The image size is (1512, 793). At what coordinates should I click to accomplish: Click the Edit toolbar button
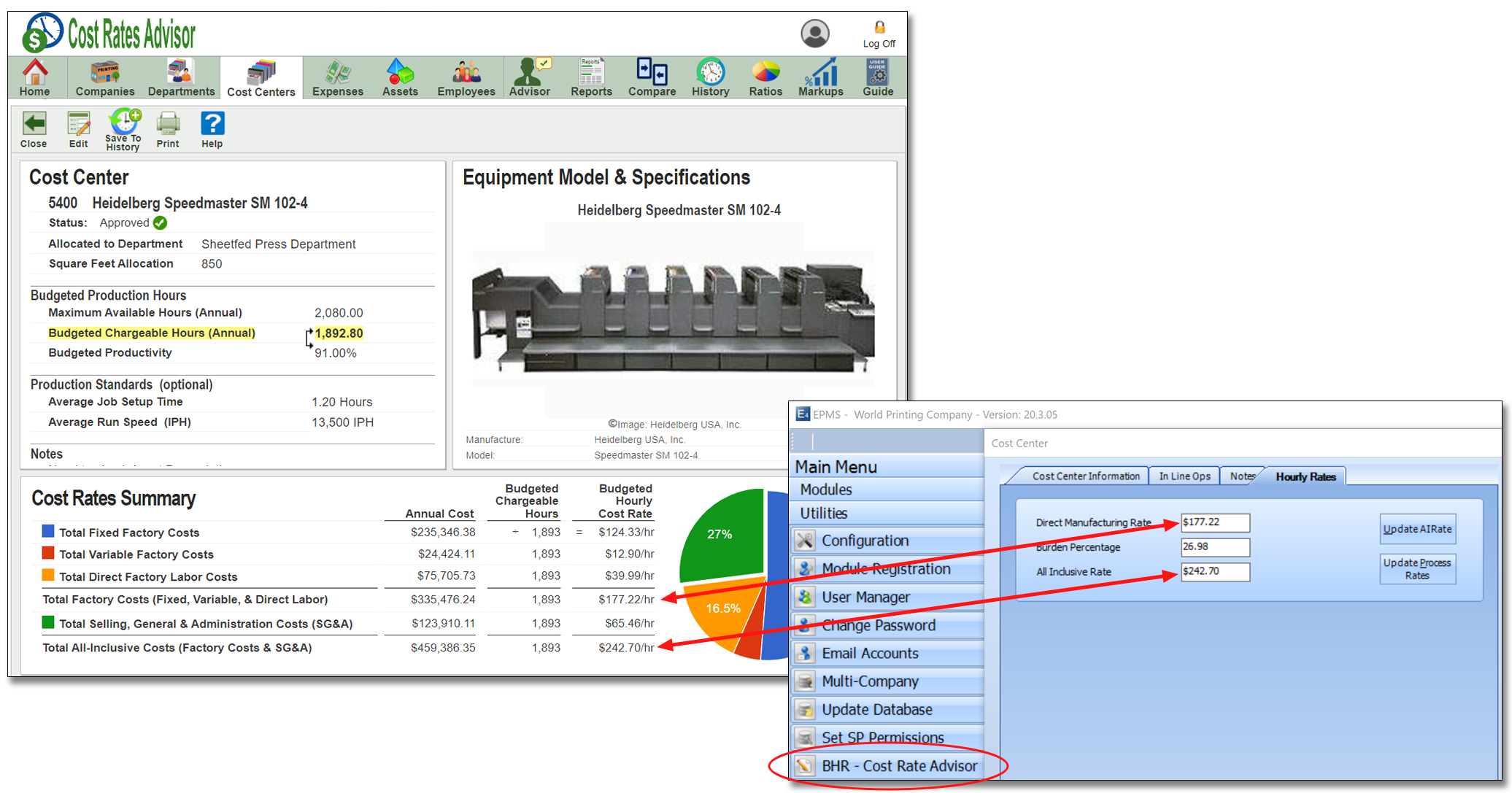coord(79,130)
